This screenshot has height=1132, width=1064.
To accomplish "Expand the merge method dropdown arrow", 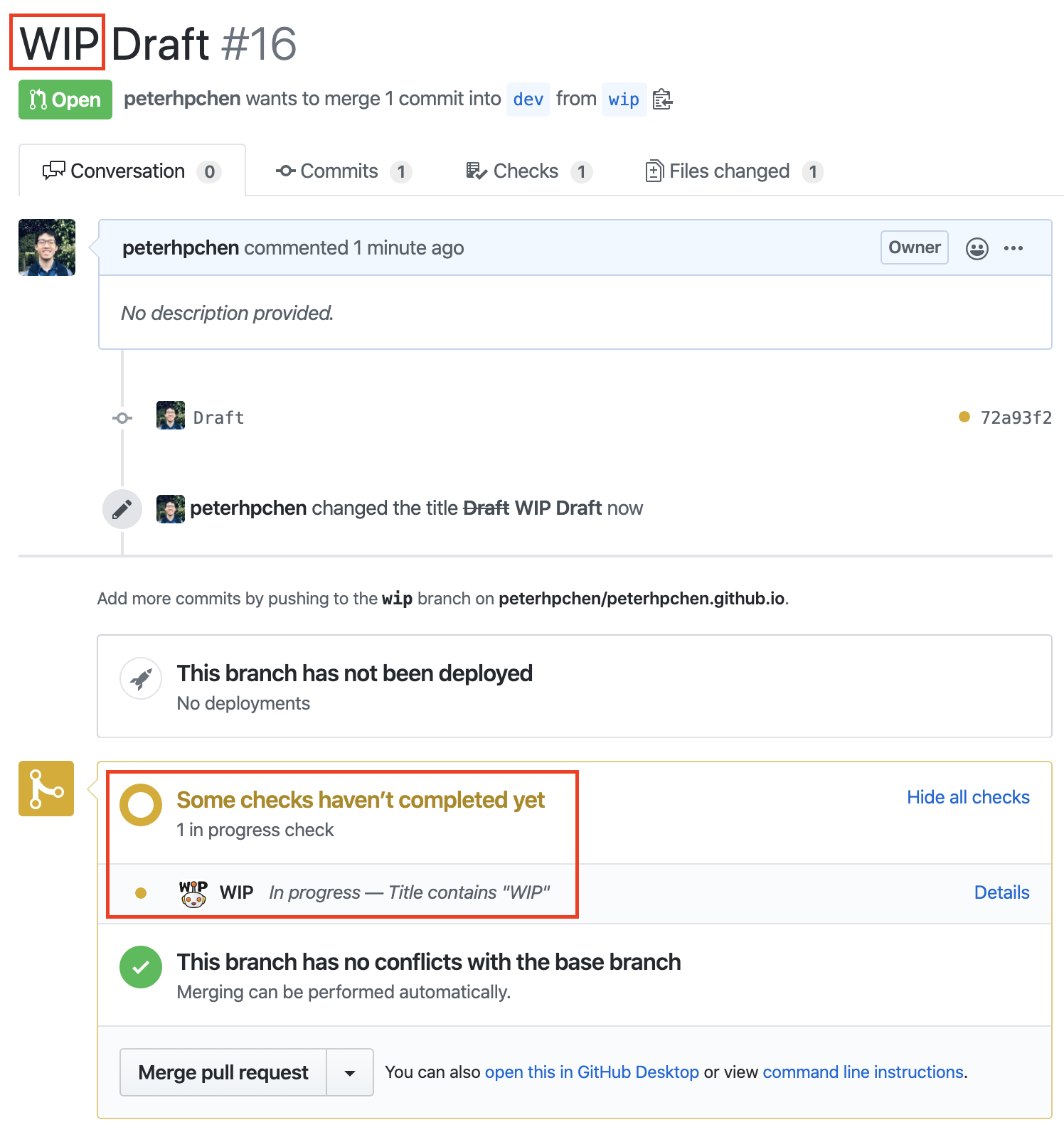I will coord(350,1072).
